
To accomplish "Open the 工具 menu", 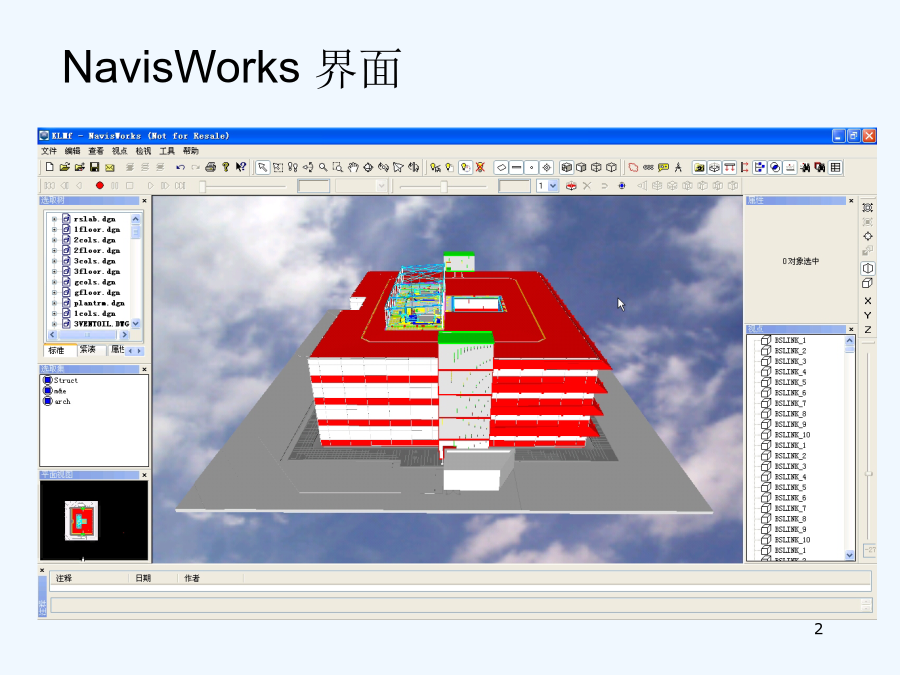I will coord(167,151).
